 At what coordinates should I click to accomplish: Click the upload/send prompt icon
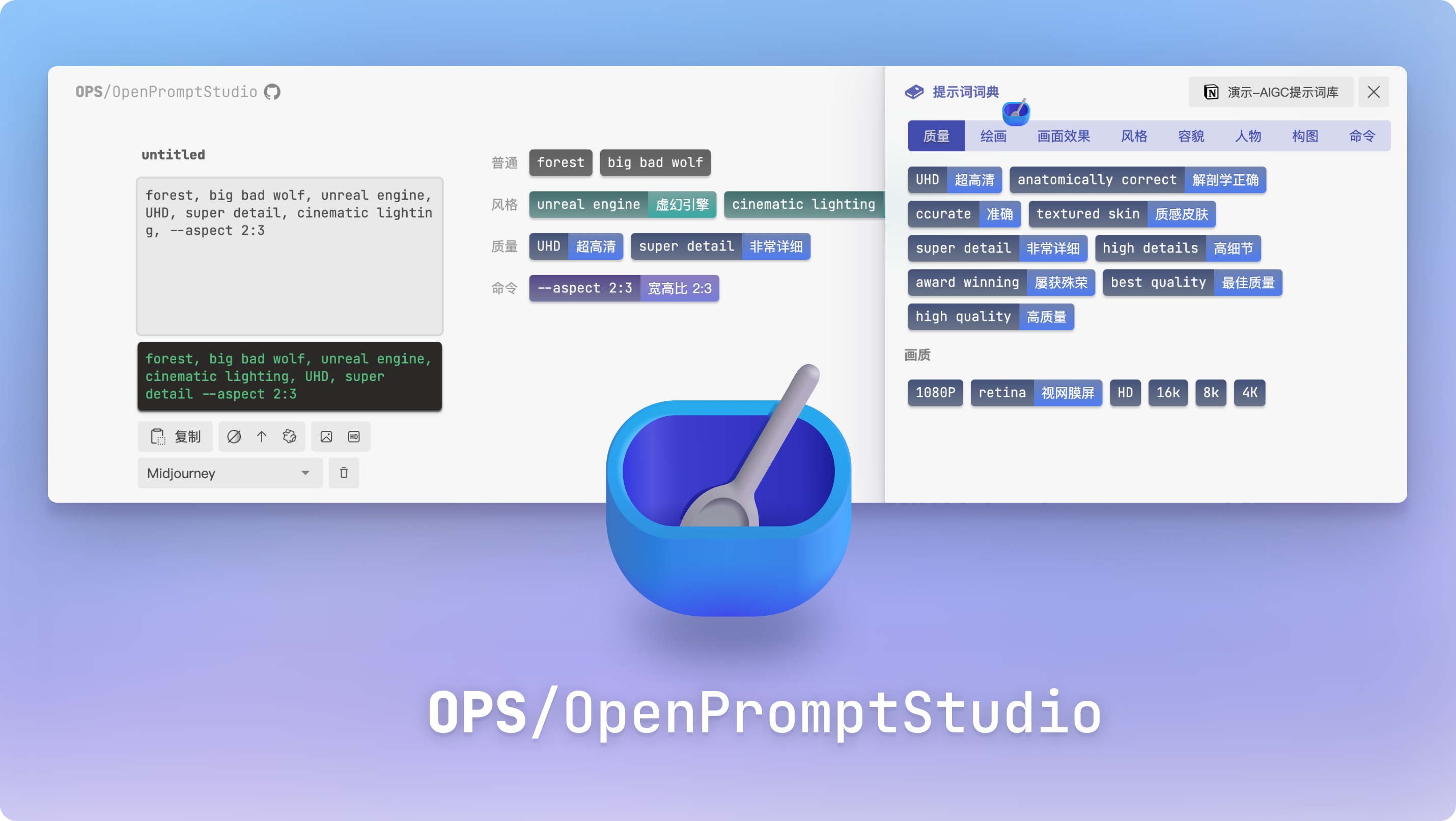(261, 435)
